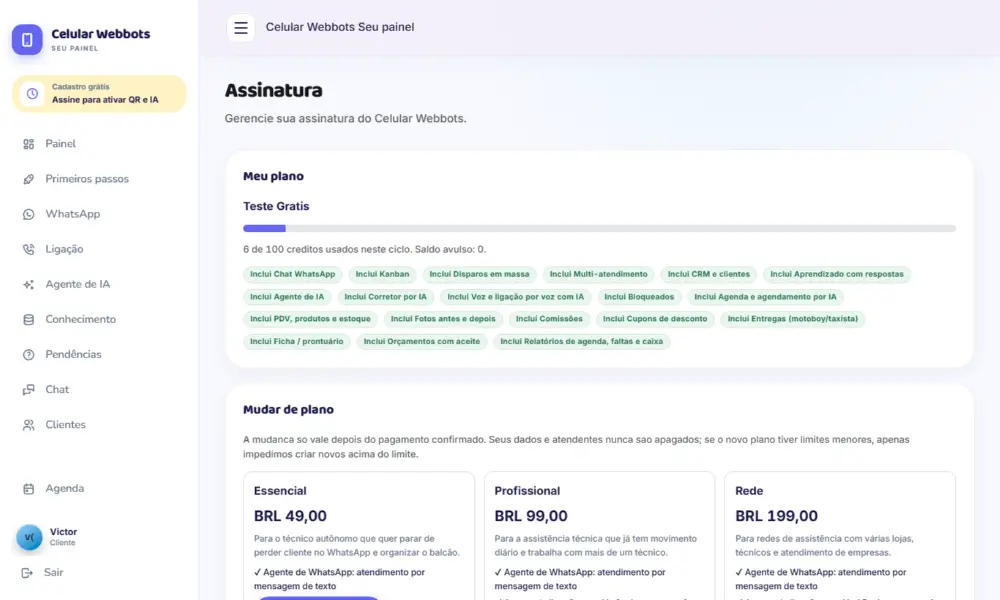Select the Profissional plan card title

point(527,491)
